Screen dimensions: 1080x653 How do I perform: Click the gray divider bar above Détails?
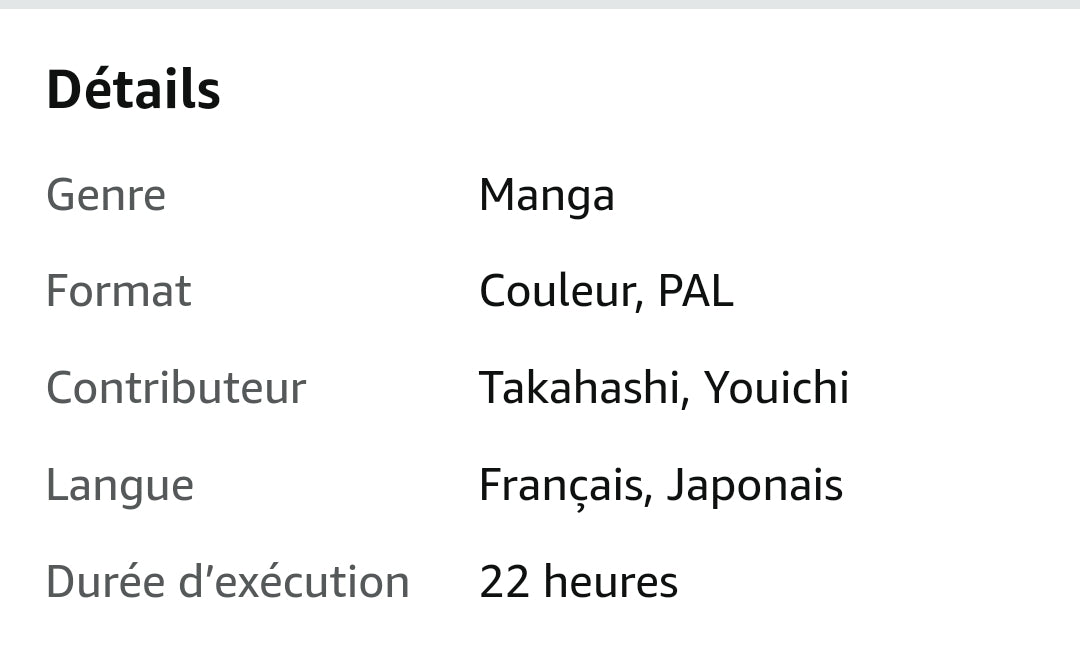540,4
